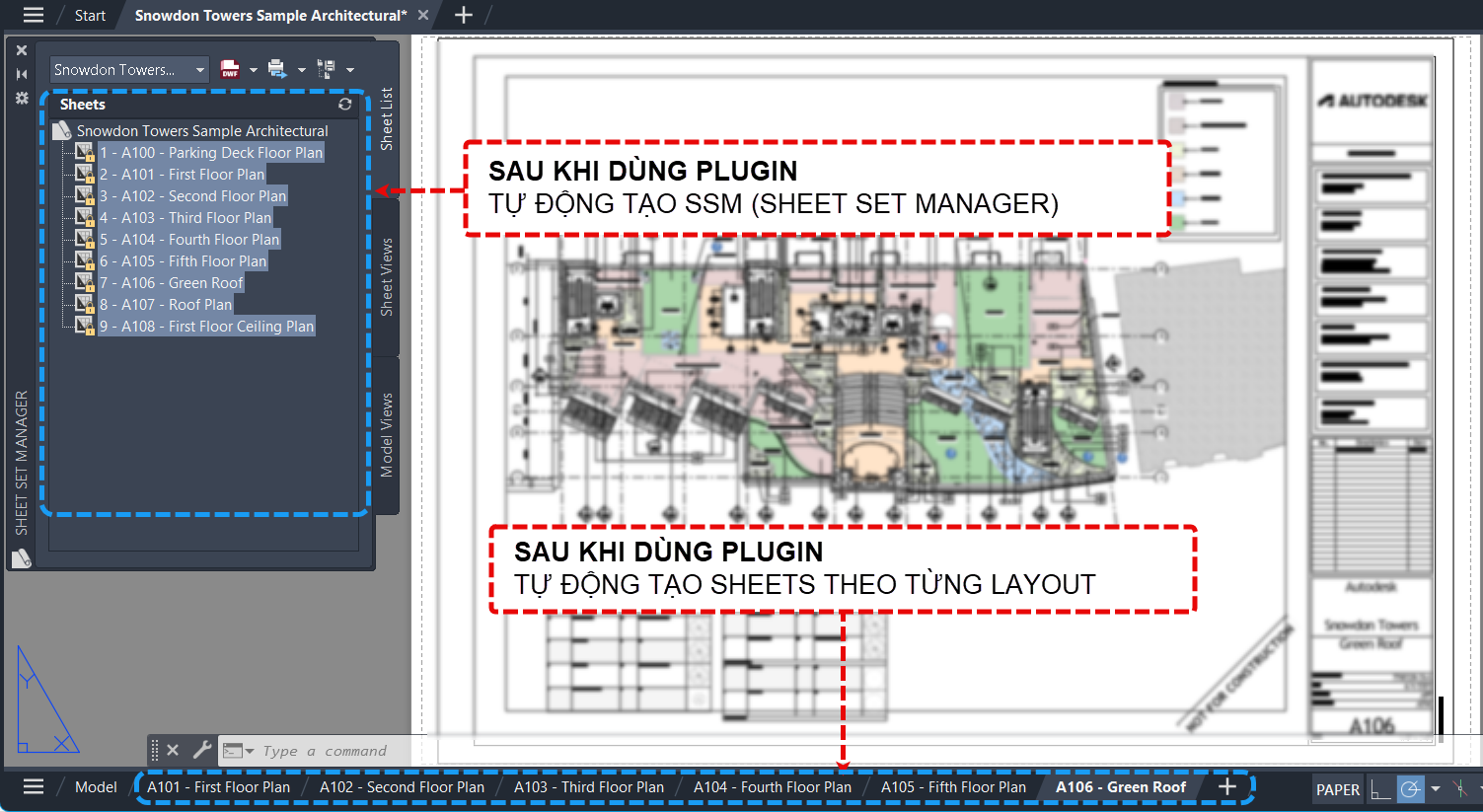Screen dimensions: 1483x812
Task: Open the plot/print sheets tool
Action: click(277, 69)
